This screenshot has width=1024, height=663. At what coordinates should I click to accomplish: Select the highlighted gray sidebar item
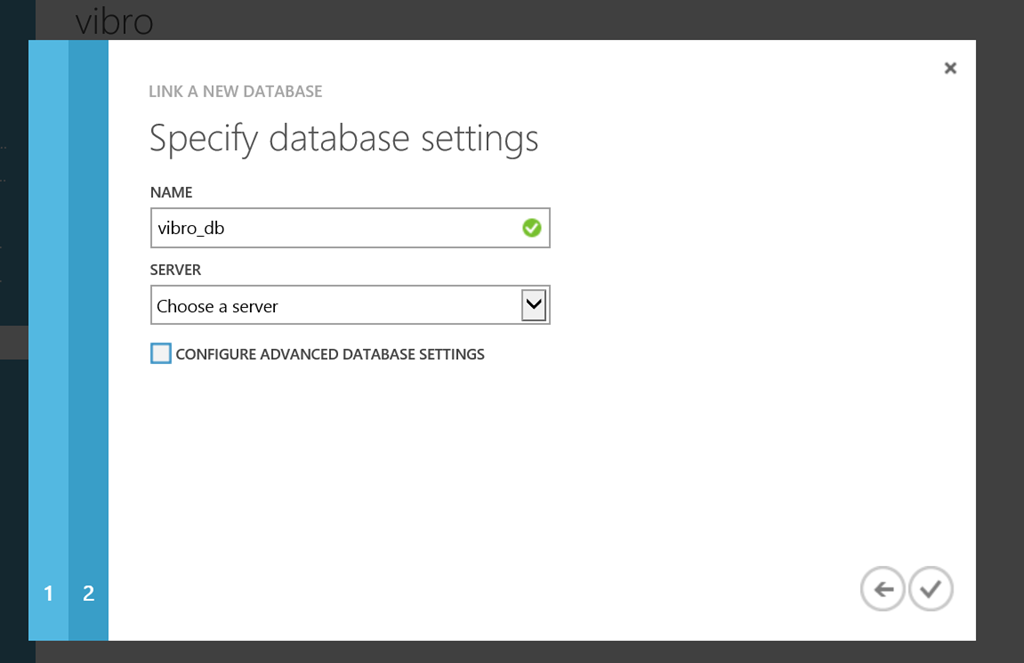[14, 342]
